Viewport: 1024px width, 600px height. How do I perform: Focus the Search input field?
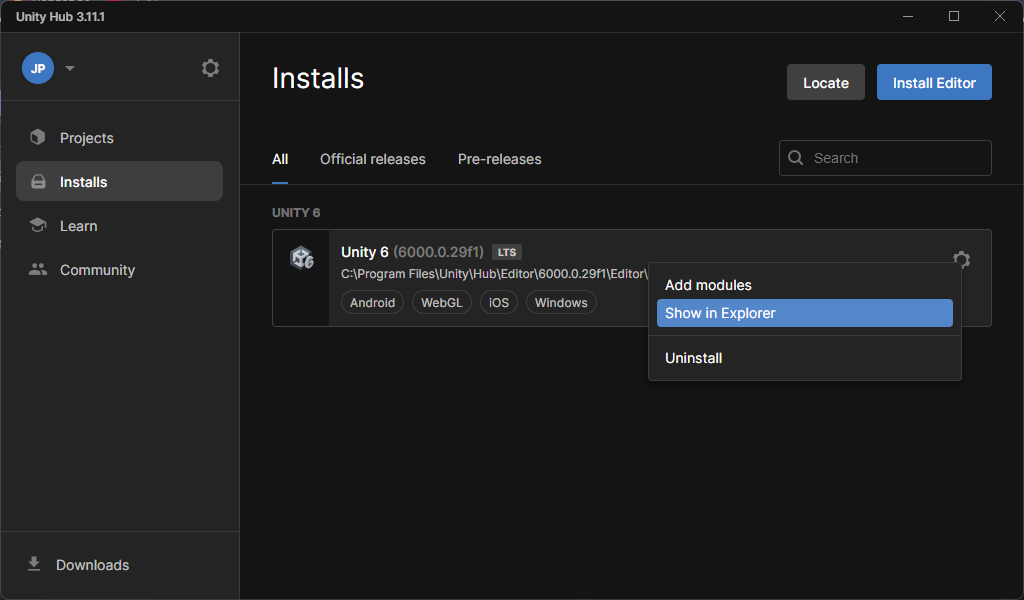(885, 158)
